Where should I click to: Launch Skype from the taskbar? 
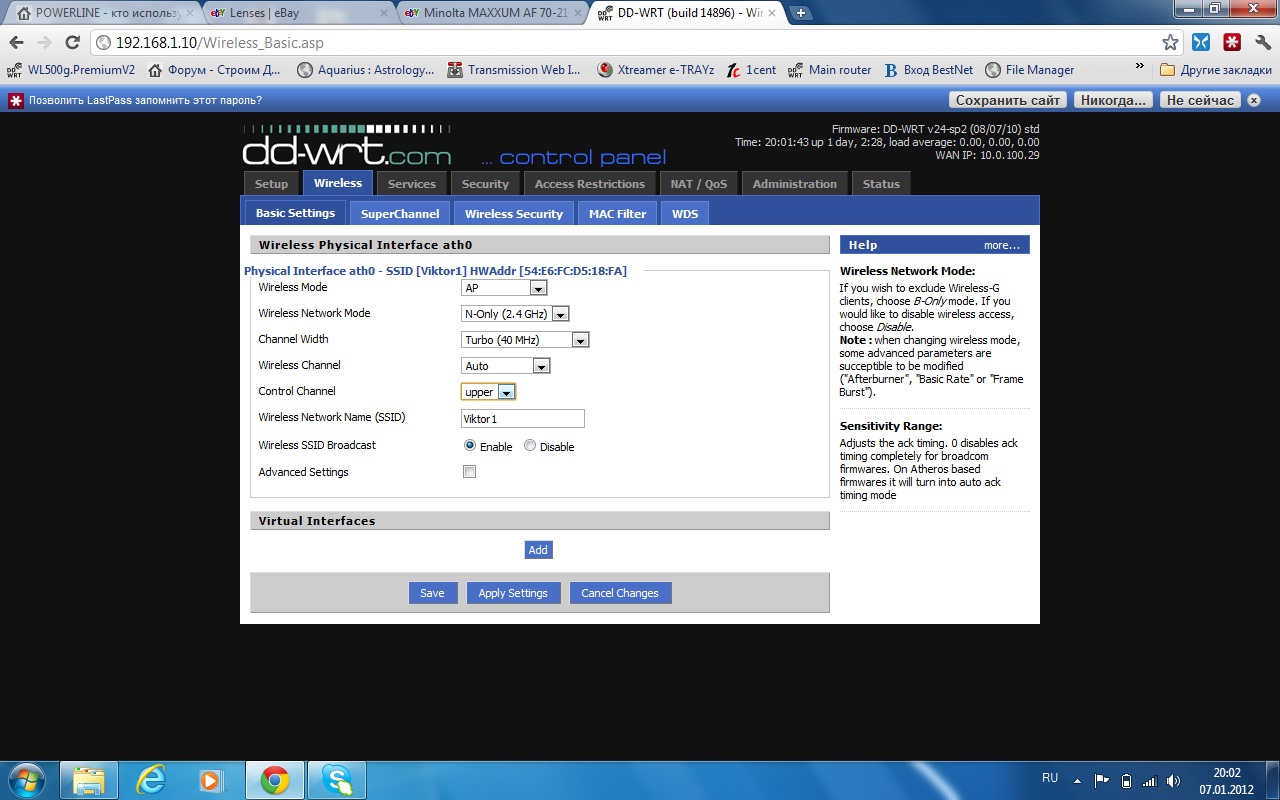coord(337,780)
